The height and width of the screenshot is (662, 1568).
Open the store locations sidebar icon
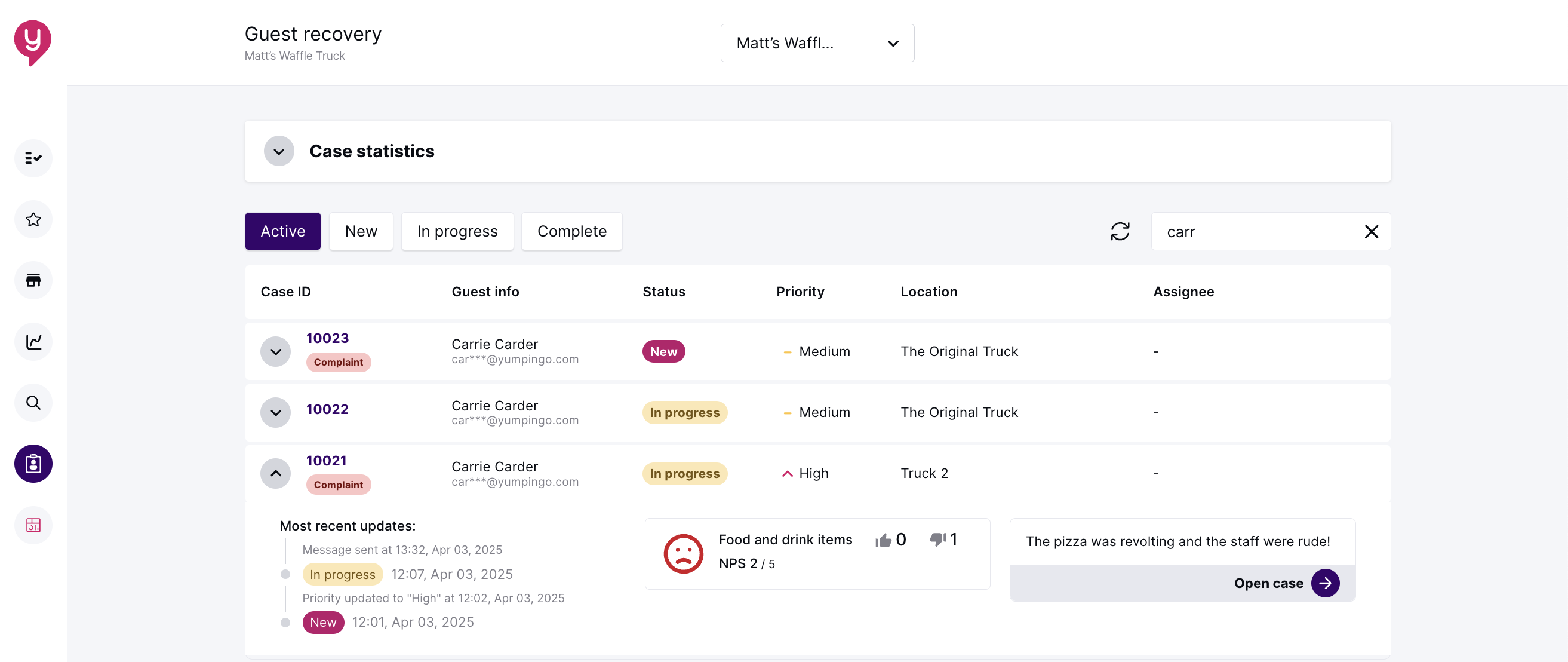(33, 280)
